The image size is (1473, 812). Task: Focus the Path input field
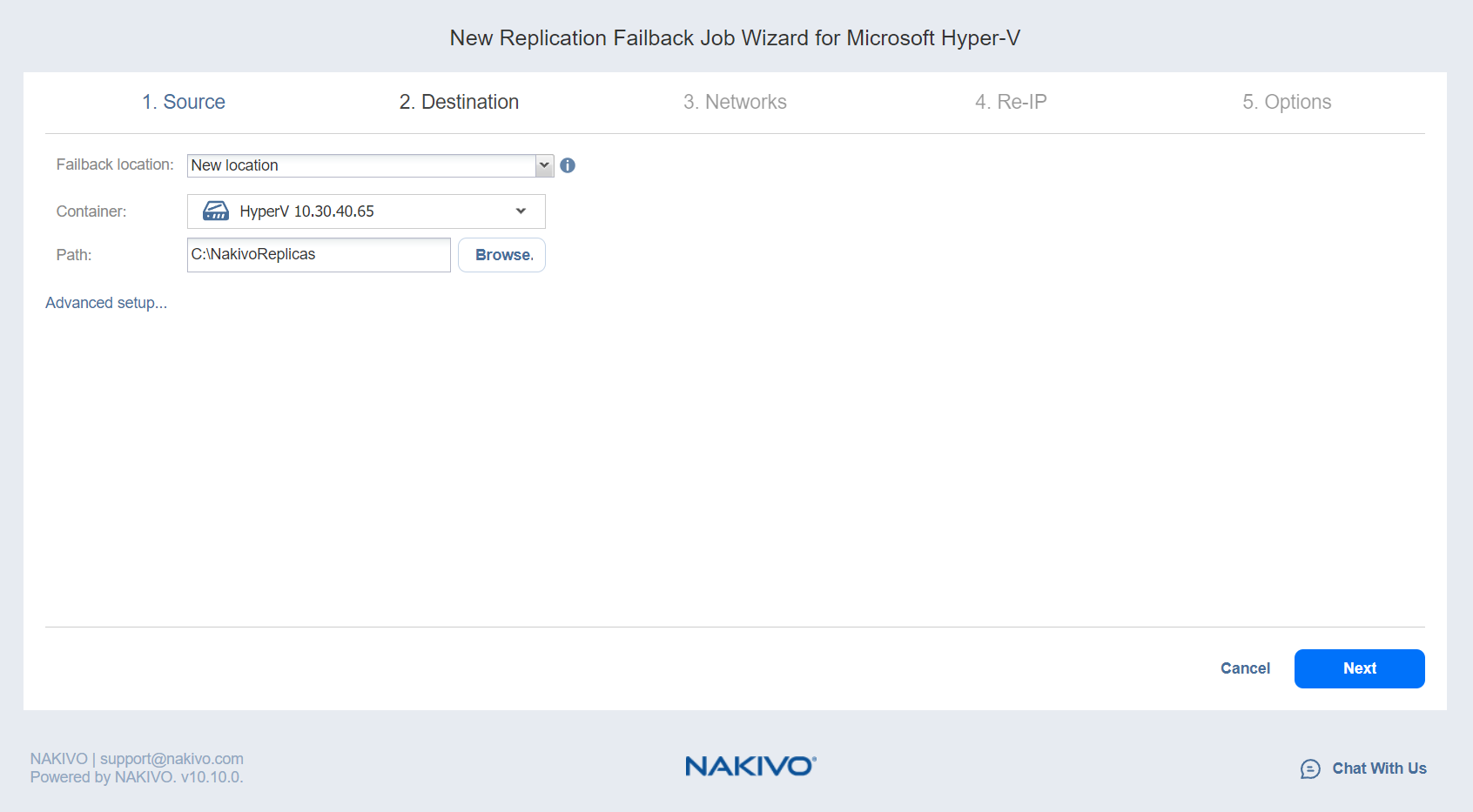[x=319, y=255]
